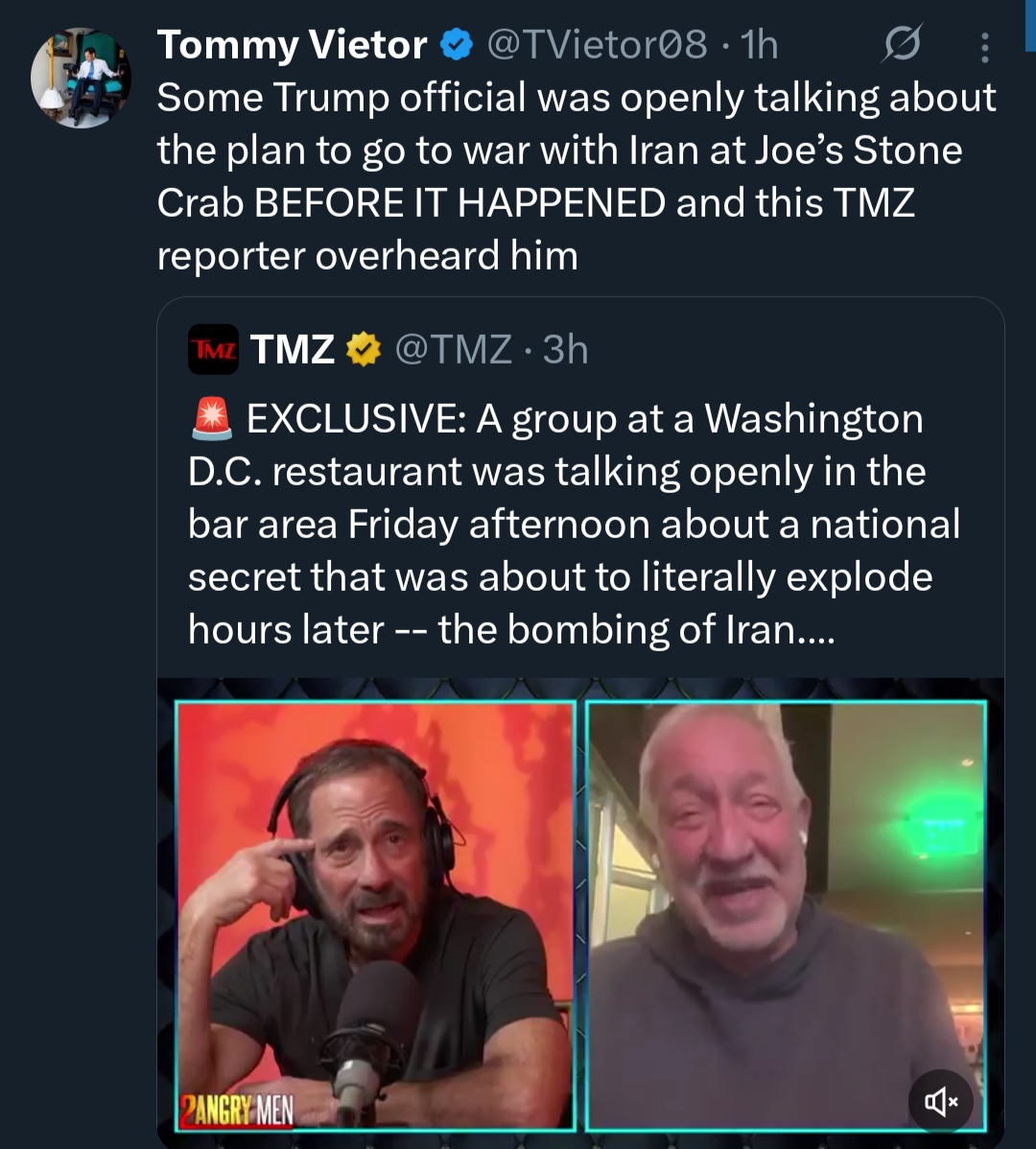The height and width of the screenshot is (1149, 1036).
Task: Click the 2 Angry Men logo
Action: tap(237, 1111)
